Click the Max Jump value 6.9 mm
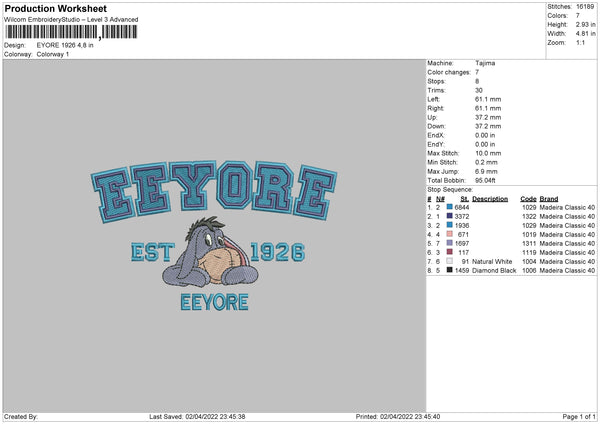This screenshot has width=600, height=424. pos(486,171)
